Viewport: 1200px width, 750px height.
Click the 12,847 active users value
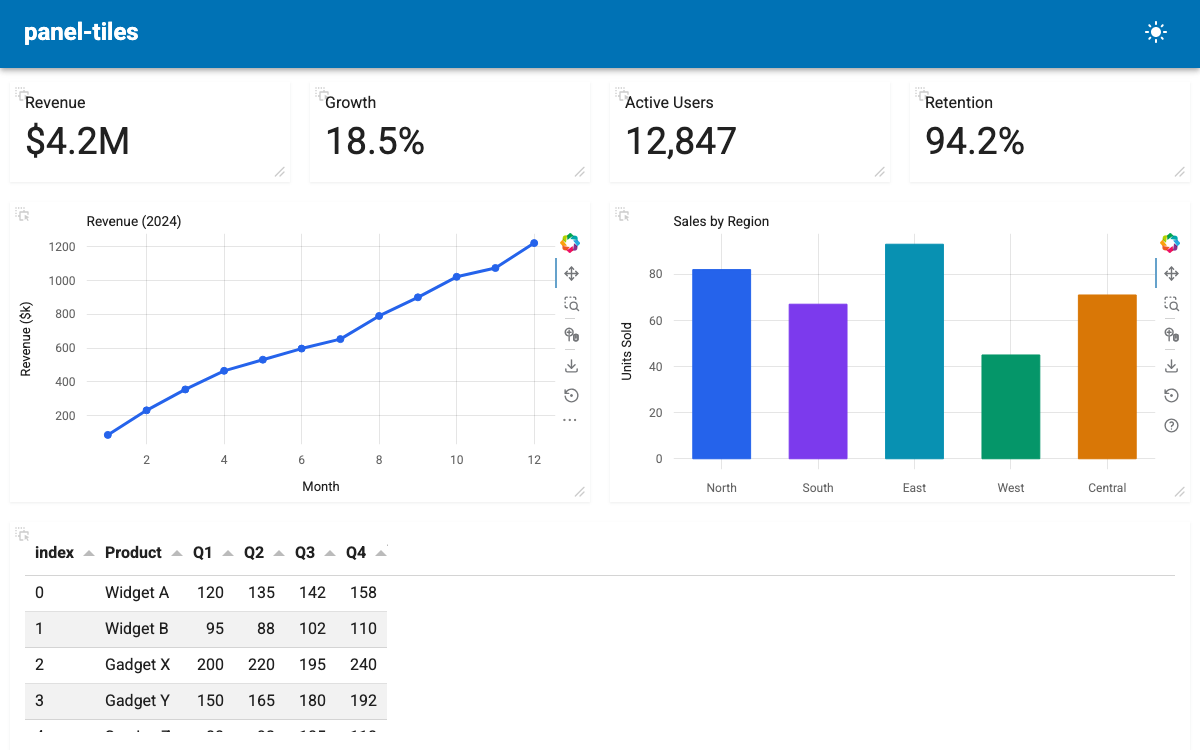[x=681, y=142]
